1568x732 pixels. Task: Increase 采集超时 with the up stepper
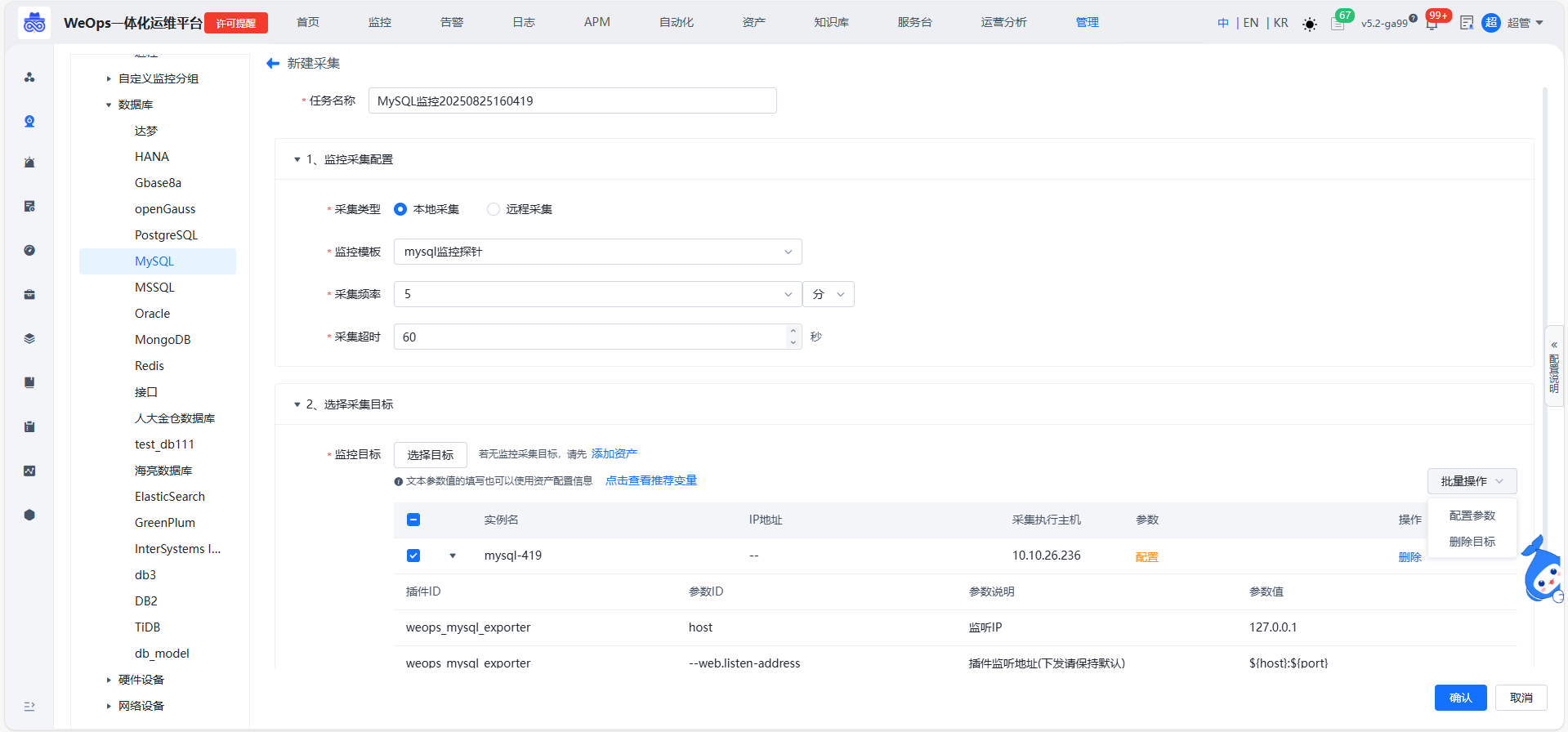click(x=793, y=331)
